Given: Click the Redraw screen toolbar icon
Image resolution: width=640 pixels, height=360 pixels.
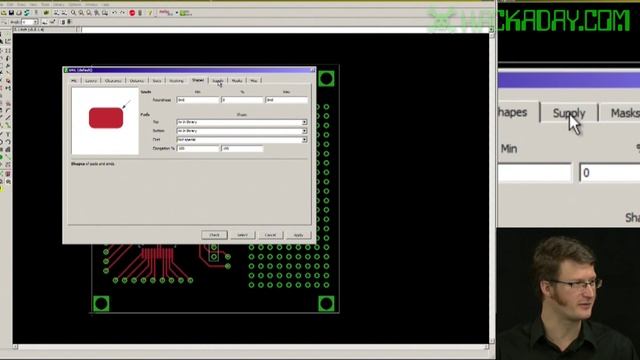Looking at the screenshot, I should click(97, 13).
